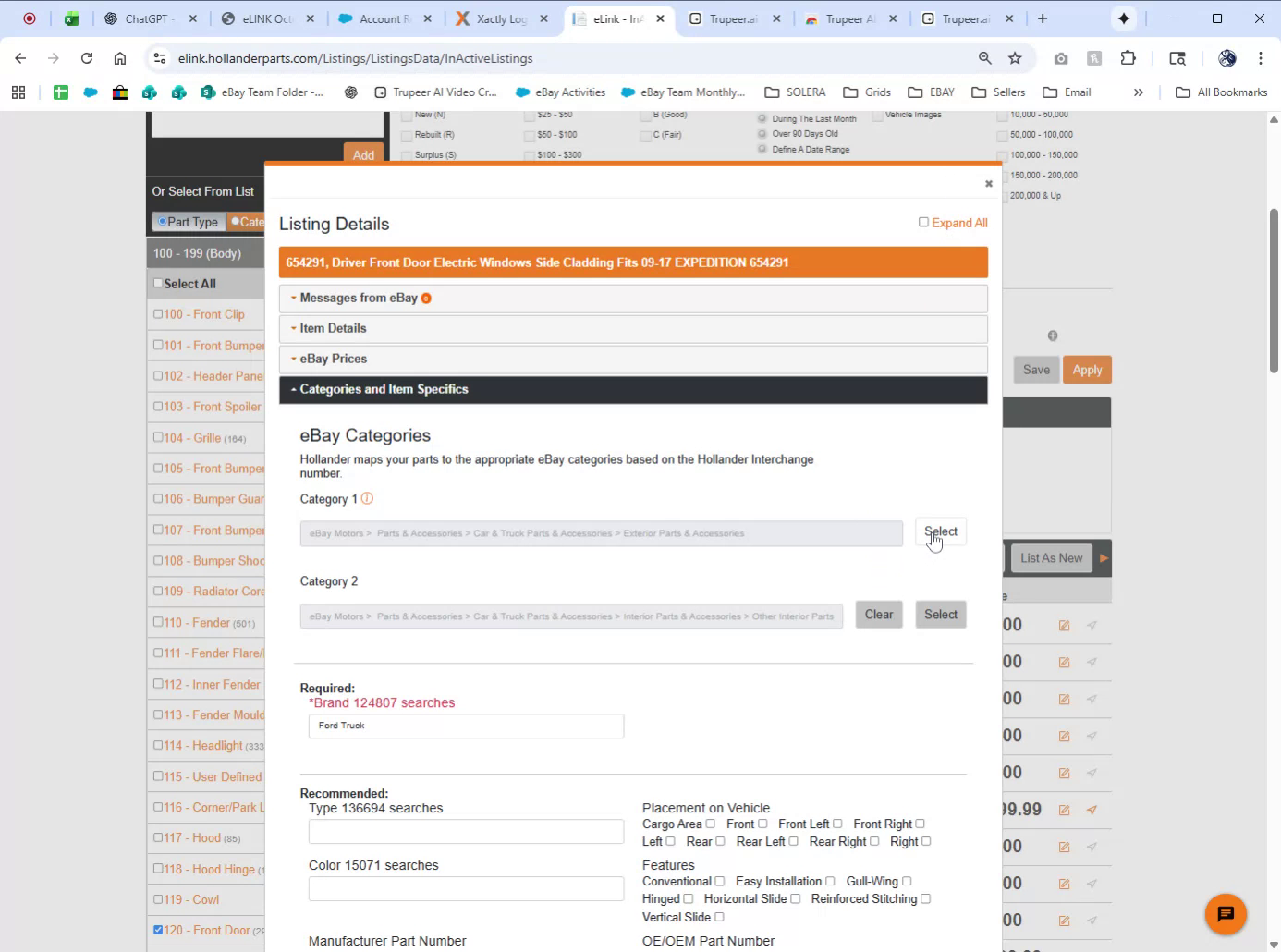The height and width of the screenshot is (952, 1281).
Task: Open the apps grid in bookmarks bar
Action: [x=18, y=92]
